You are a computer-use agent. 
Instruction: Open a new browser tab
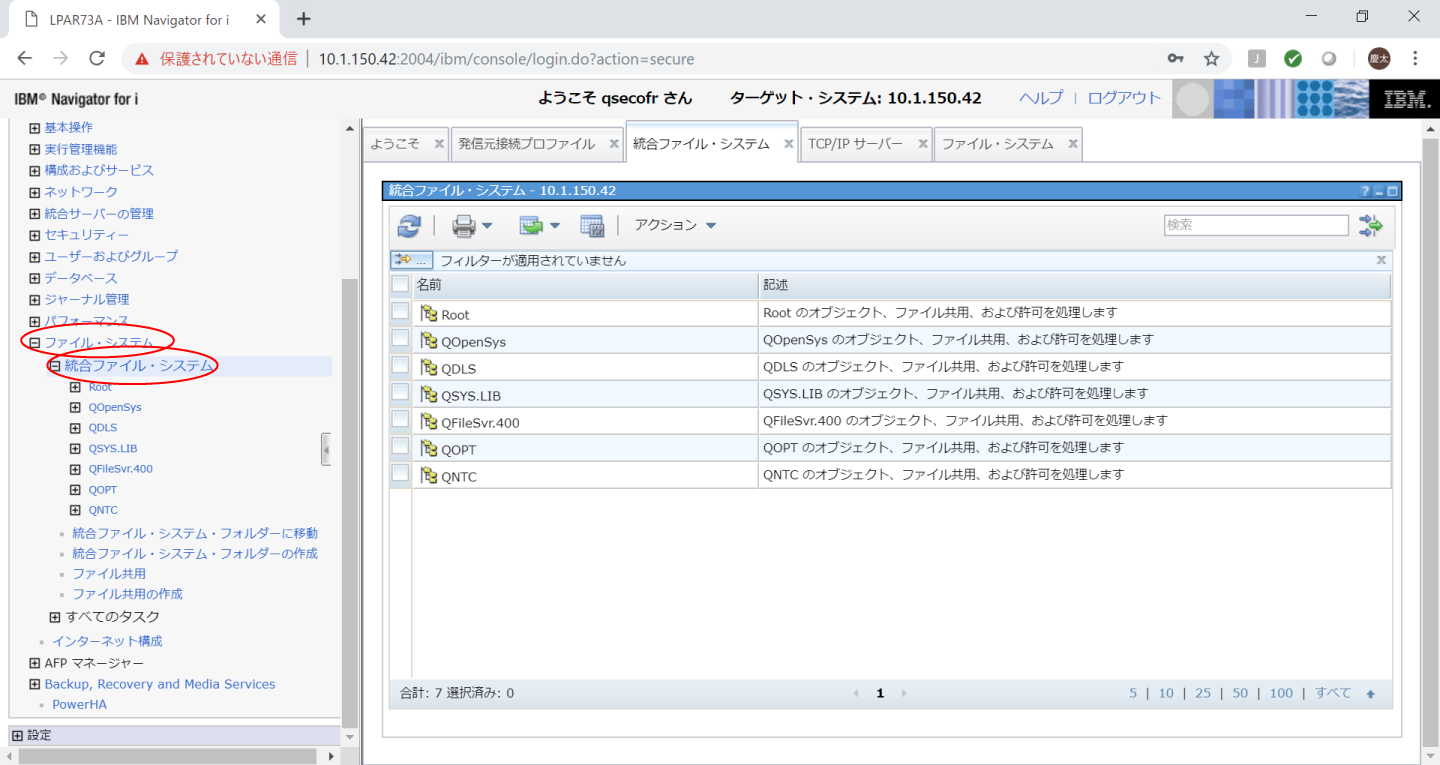point(304,18)
